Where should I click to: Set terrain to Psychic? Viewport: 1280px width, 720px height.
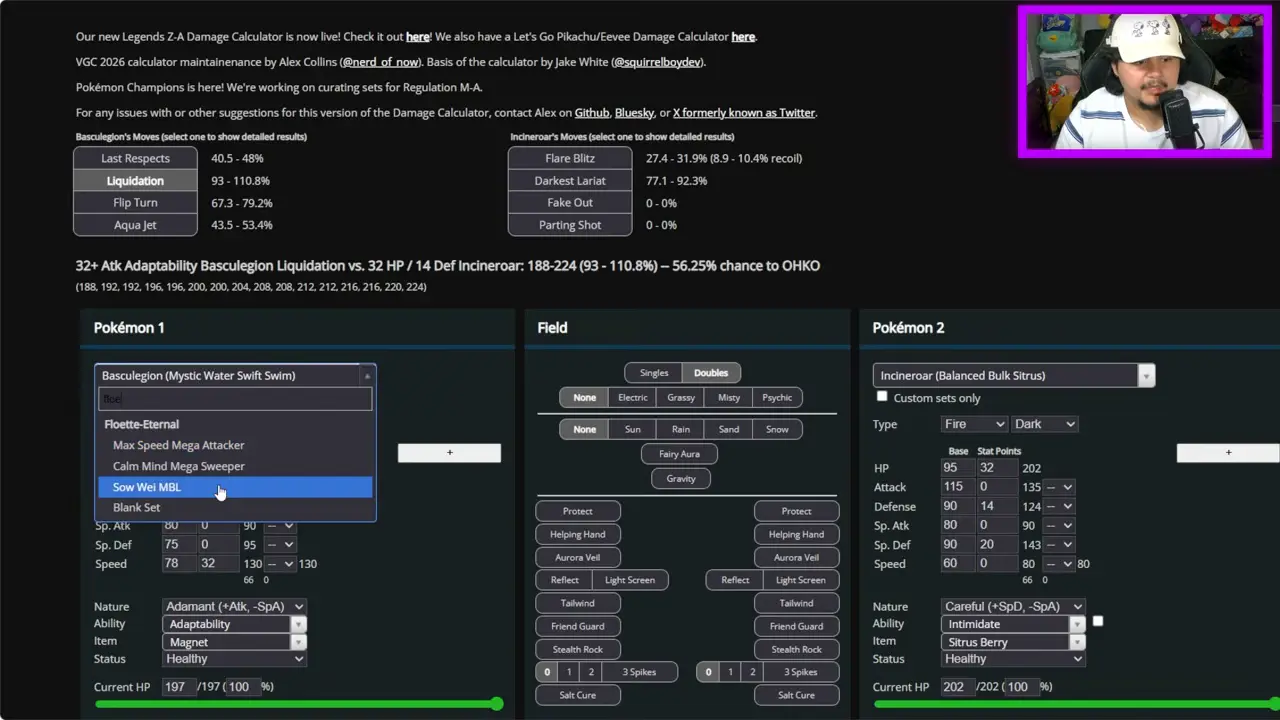tap(777, 398)
